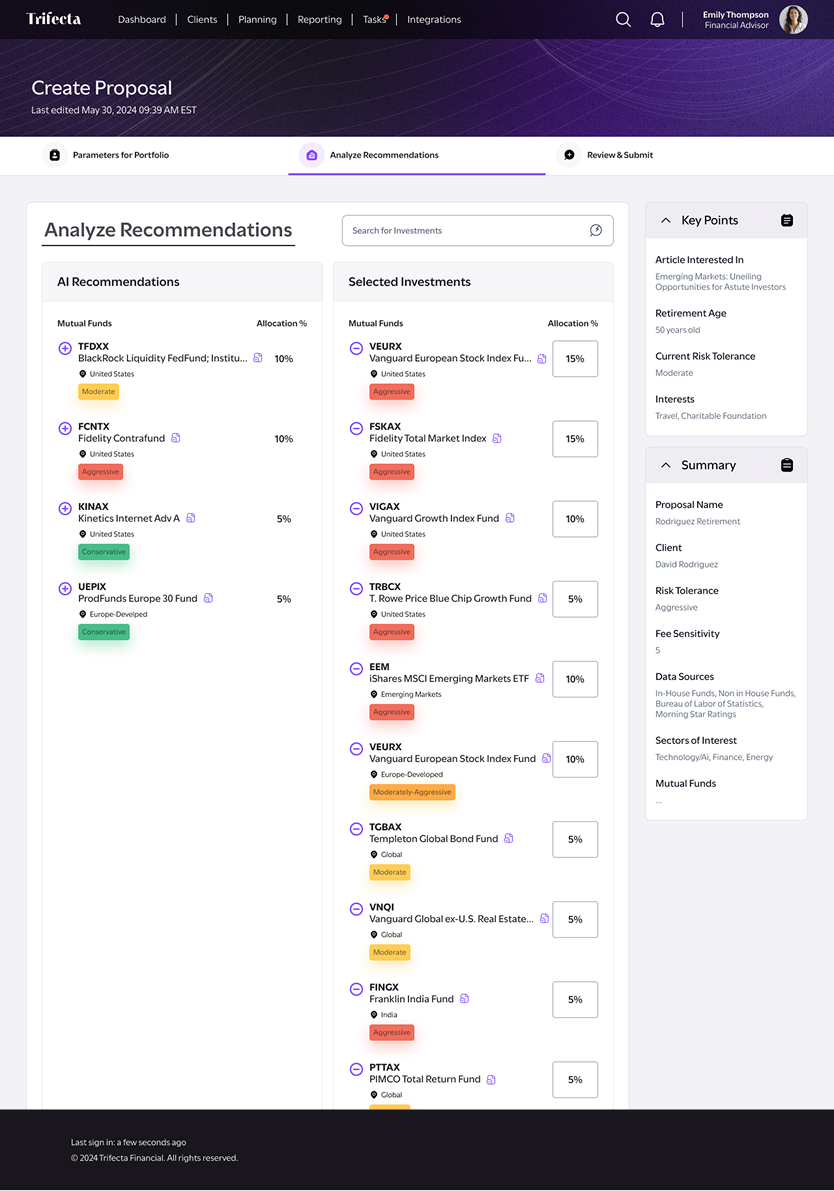This screenshot has height=1191, width=834.
Task: Open the notifications bell
Action: click(x=658, y=20)
